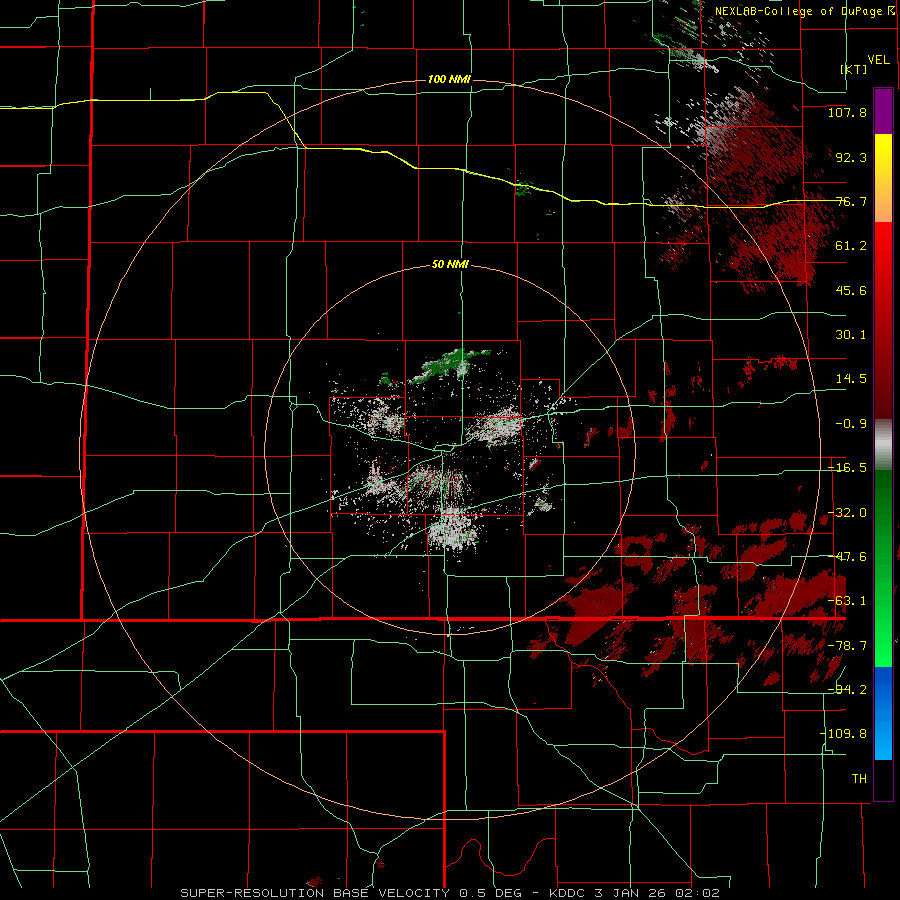Click the -32.0 velocity scale value
This screenshot has width=900, height=900.
pos(847,513)
